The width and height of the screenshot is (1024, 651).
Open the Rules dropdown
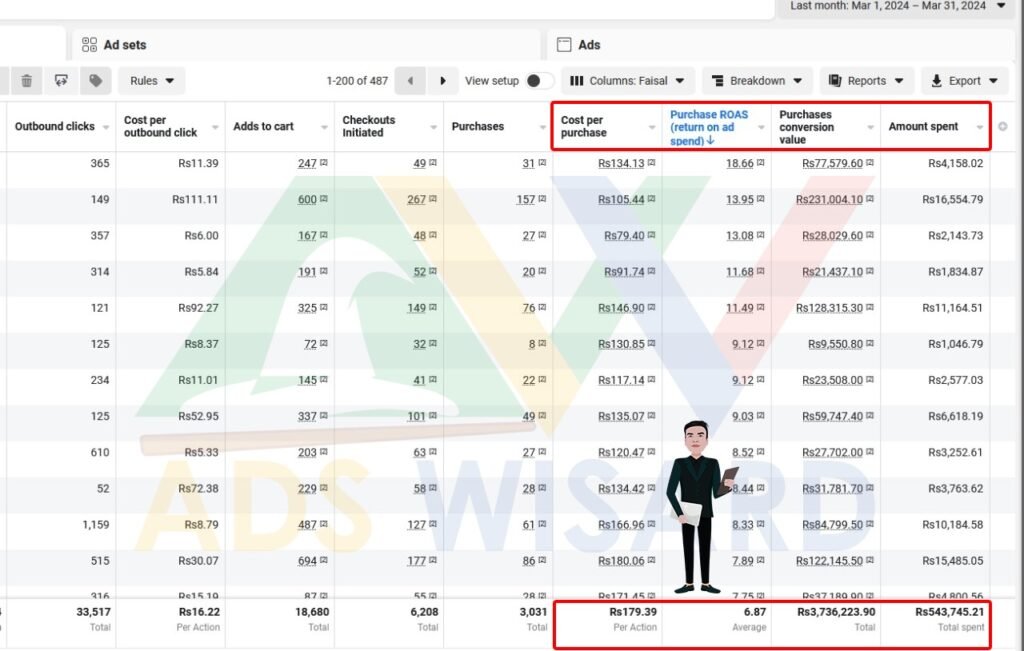[x=152, y=80]
